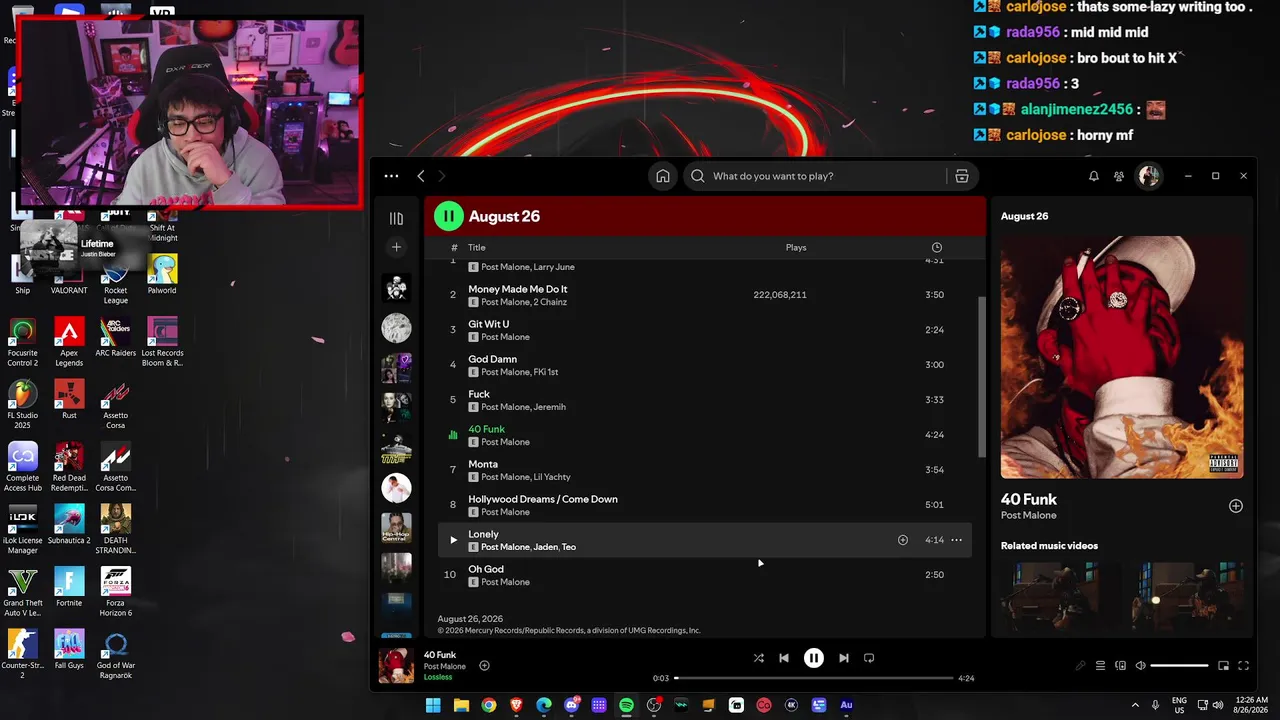Open the miniplayer
1280x720 pixels.
(1223, 666)
